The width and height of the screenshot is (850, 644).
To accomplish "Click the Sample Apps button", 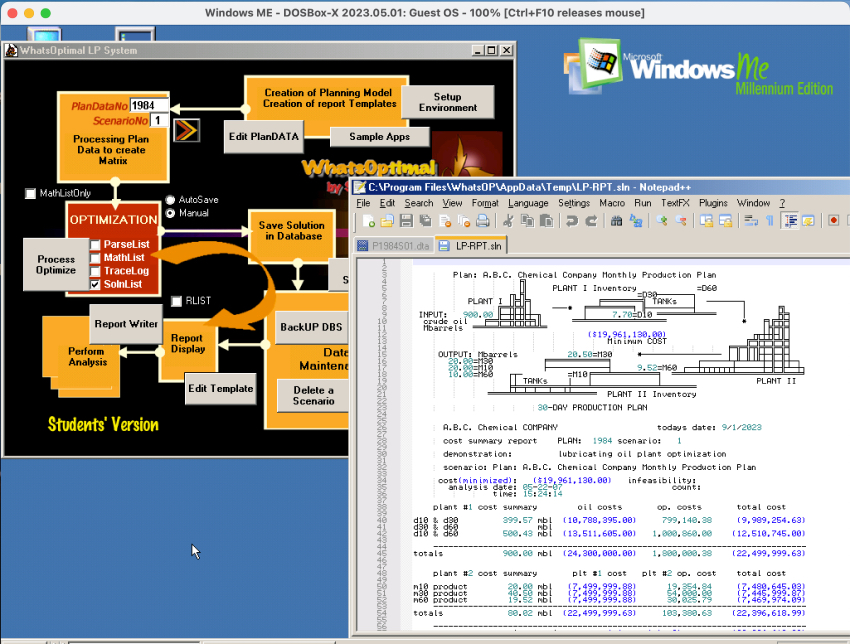I will pos(379,137).
